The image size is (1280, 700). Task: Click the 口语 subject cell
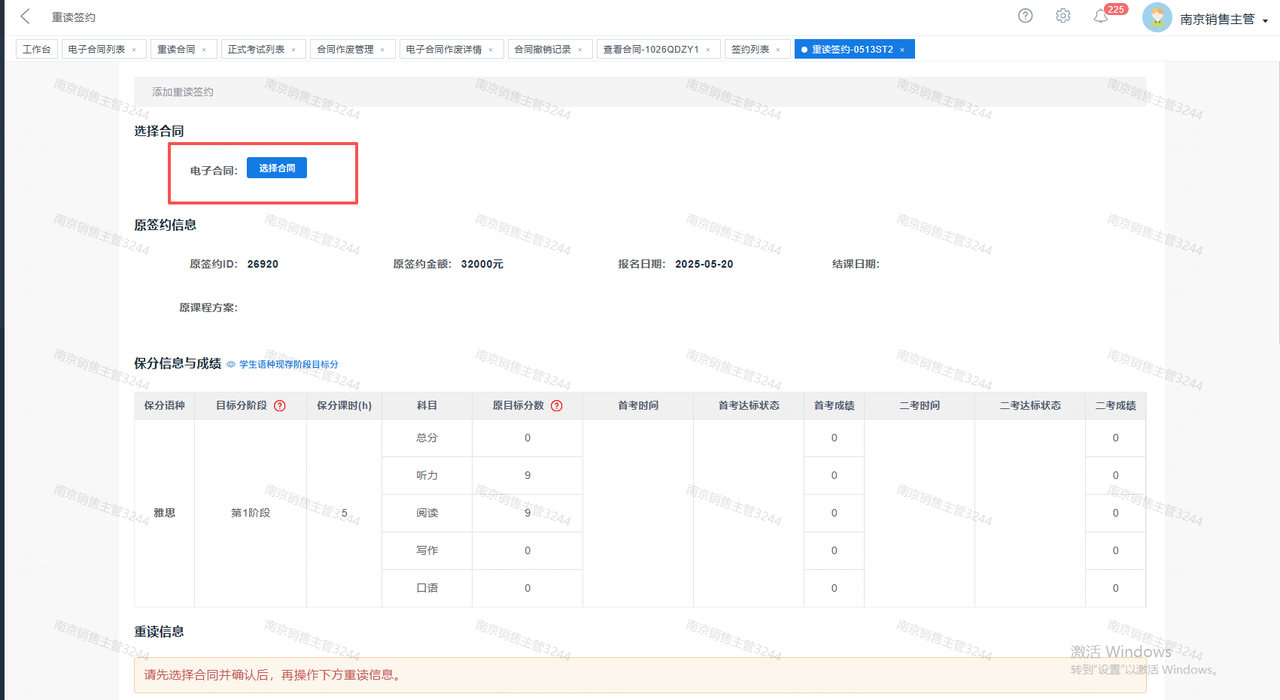(x=427, y=588)
